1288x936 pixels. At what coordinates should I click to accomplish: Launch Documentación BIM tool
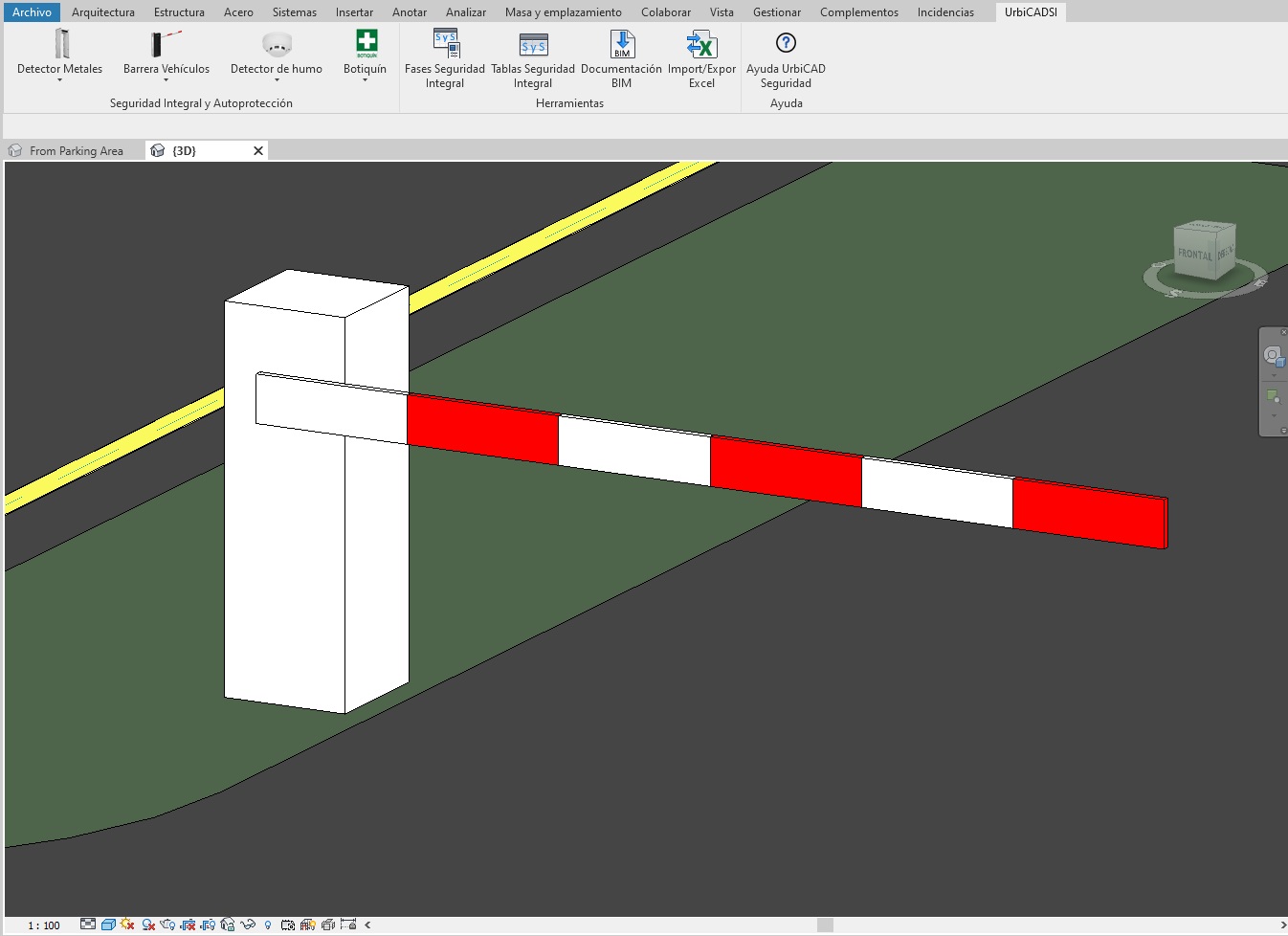[x=622, y=45]
